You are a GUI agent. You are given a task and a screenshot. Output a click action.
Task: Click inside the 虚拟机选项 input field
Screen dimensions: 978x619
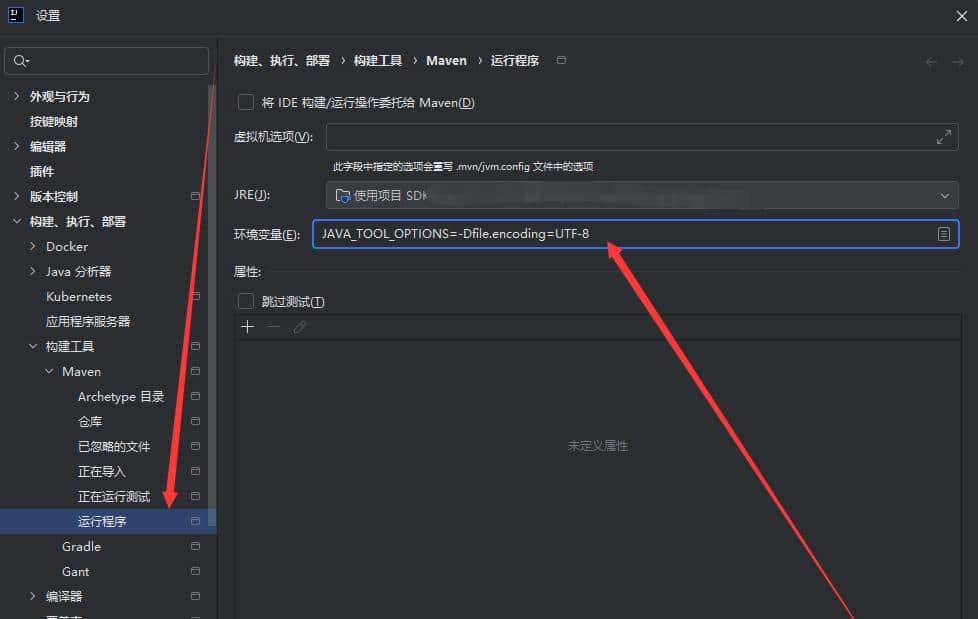600,137
